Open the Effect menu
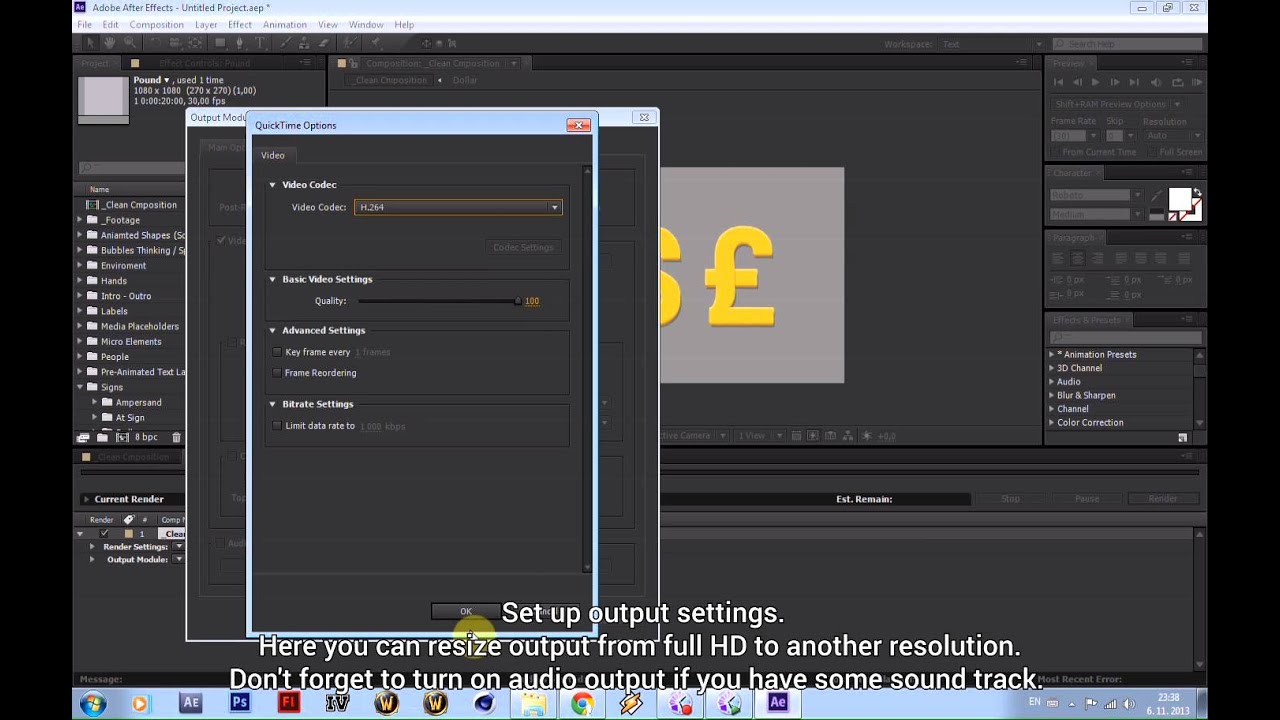Viewport: 1280px width, 720px height. (240, 24)
